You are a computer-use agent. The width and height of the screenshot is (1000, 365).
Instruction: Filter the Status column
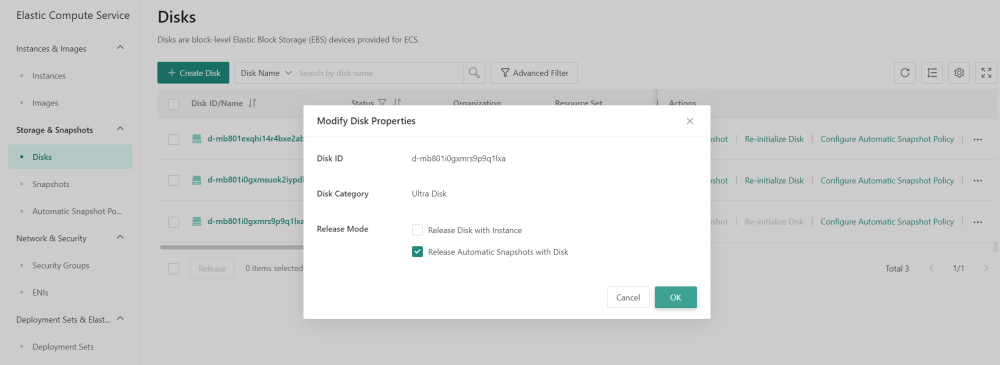point(382,103)
